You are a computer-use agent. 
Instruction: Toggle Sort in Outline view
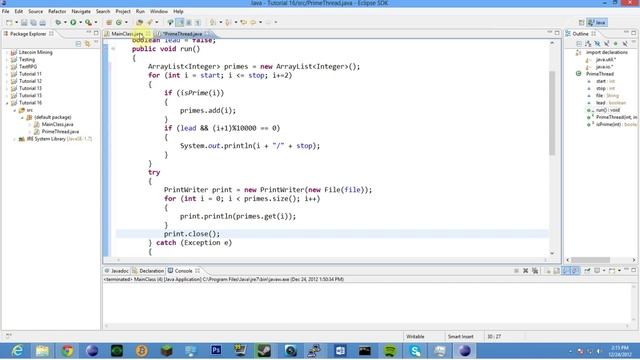pyautogui.click(x=588, y=44)
